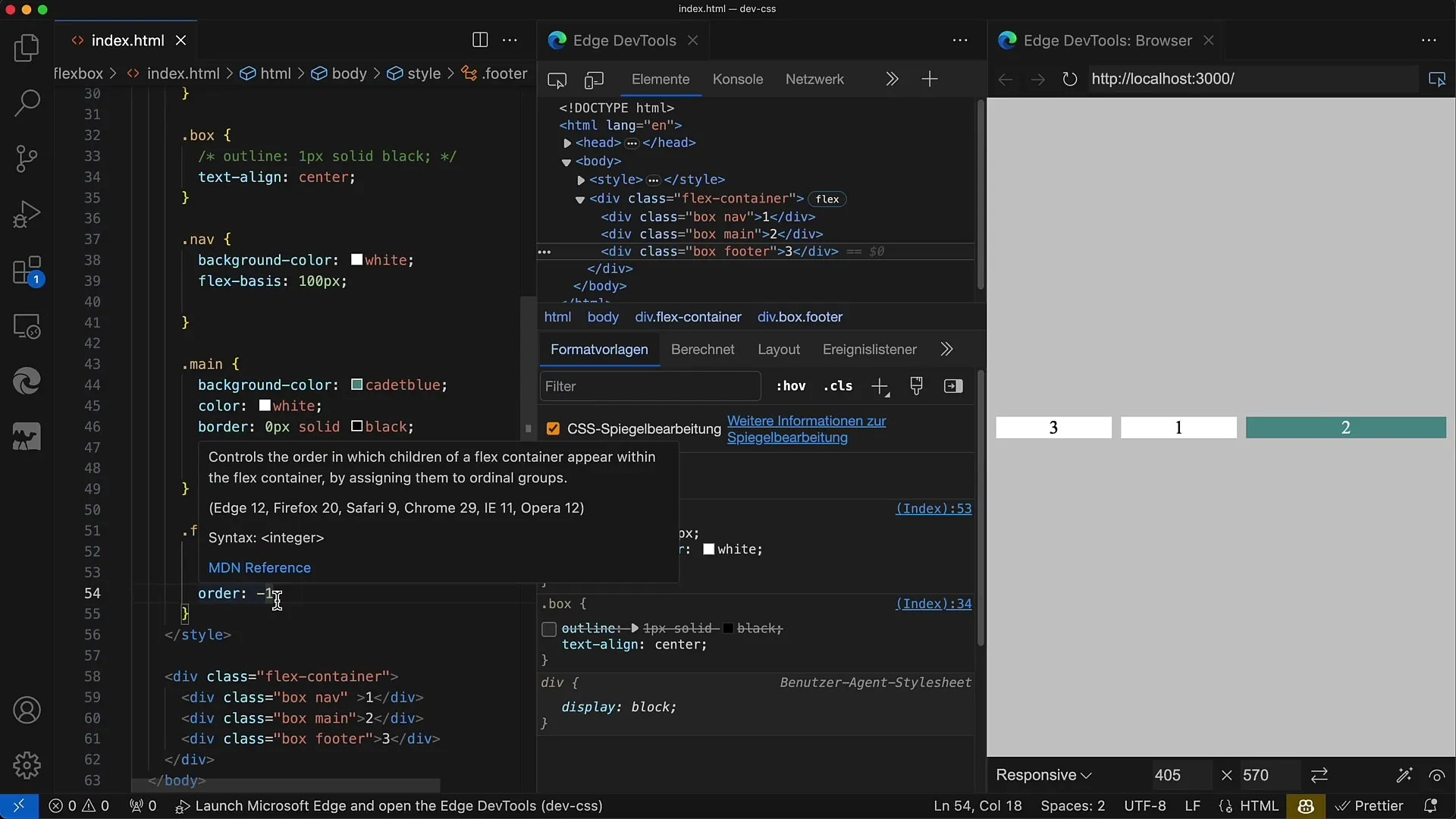Select div.flex-container in breadcrumb
Image resolution: width=1456 pixels, height=819 pixels.
[x=688, y=317]
